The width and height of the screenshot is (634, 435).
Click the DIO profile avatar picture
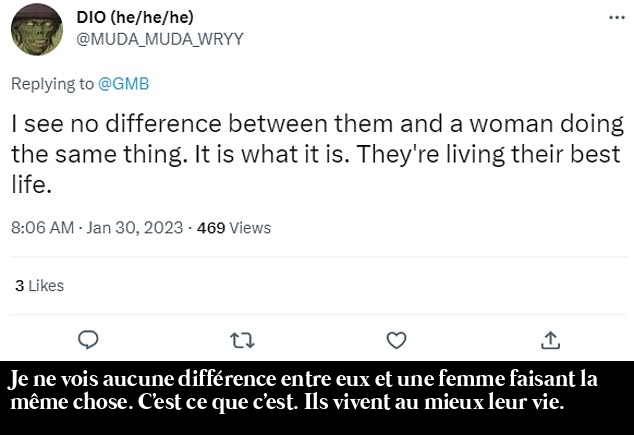click(37, 29)
